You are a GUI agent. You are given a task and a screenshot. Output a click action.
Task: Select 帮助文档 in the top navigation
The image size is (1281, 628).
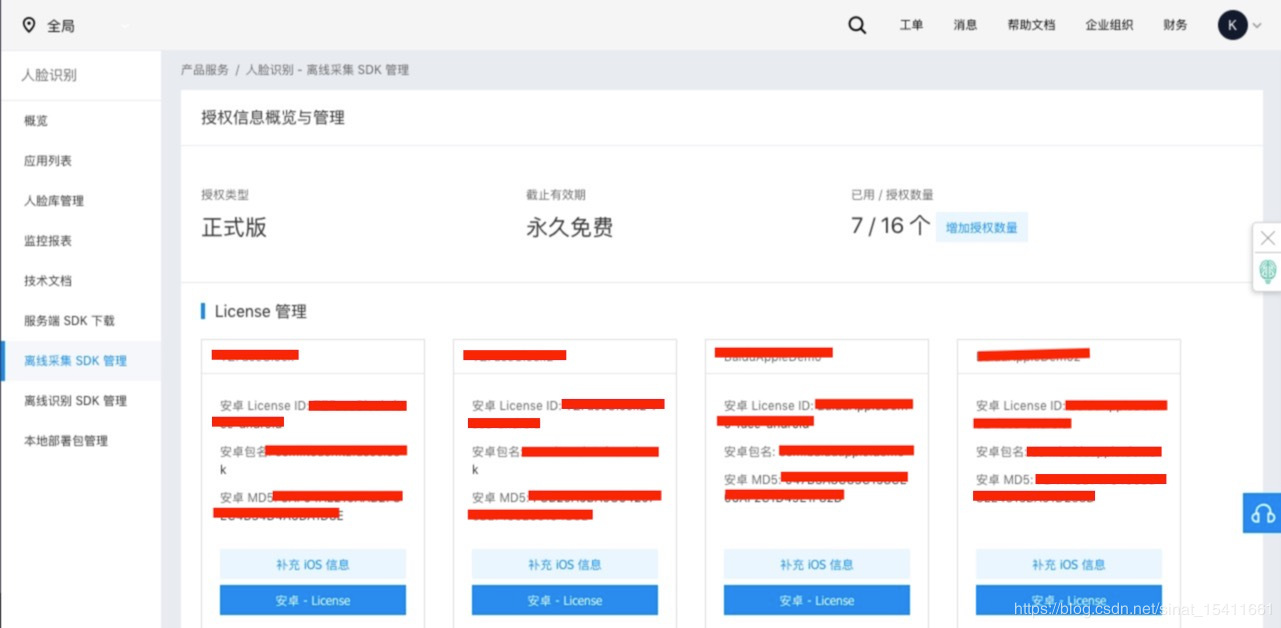[1030, 24]
